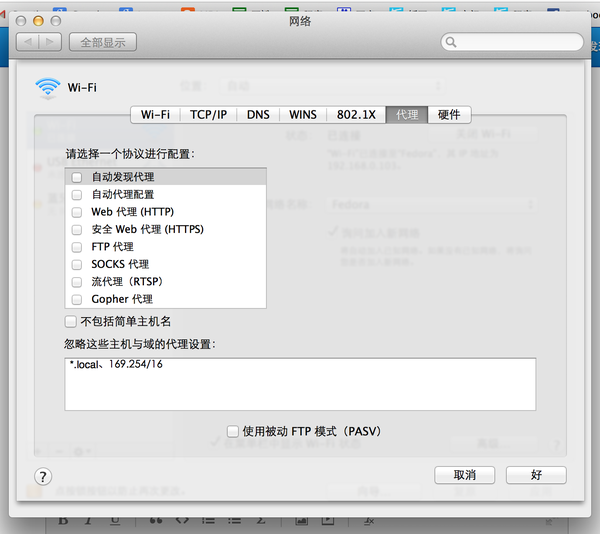Enable the FTP 代理 checkbox

[77, 247]
